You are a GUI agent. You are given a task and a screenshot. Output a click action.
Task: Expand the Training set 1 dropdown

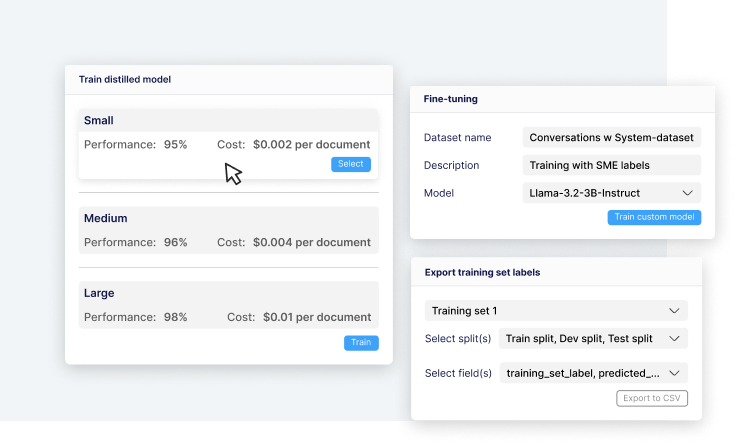tap(556, 311)
